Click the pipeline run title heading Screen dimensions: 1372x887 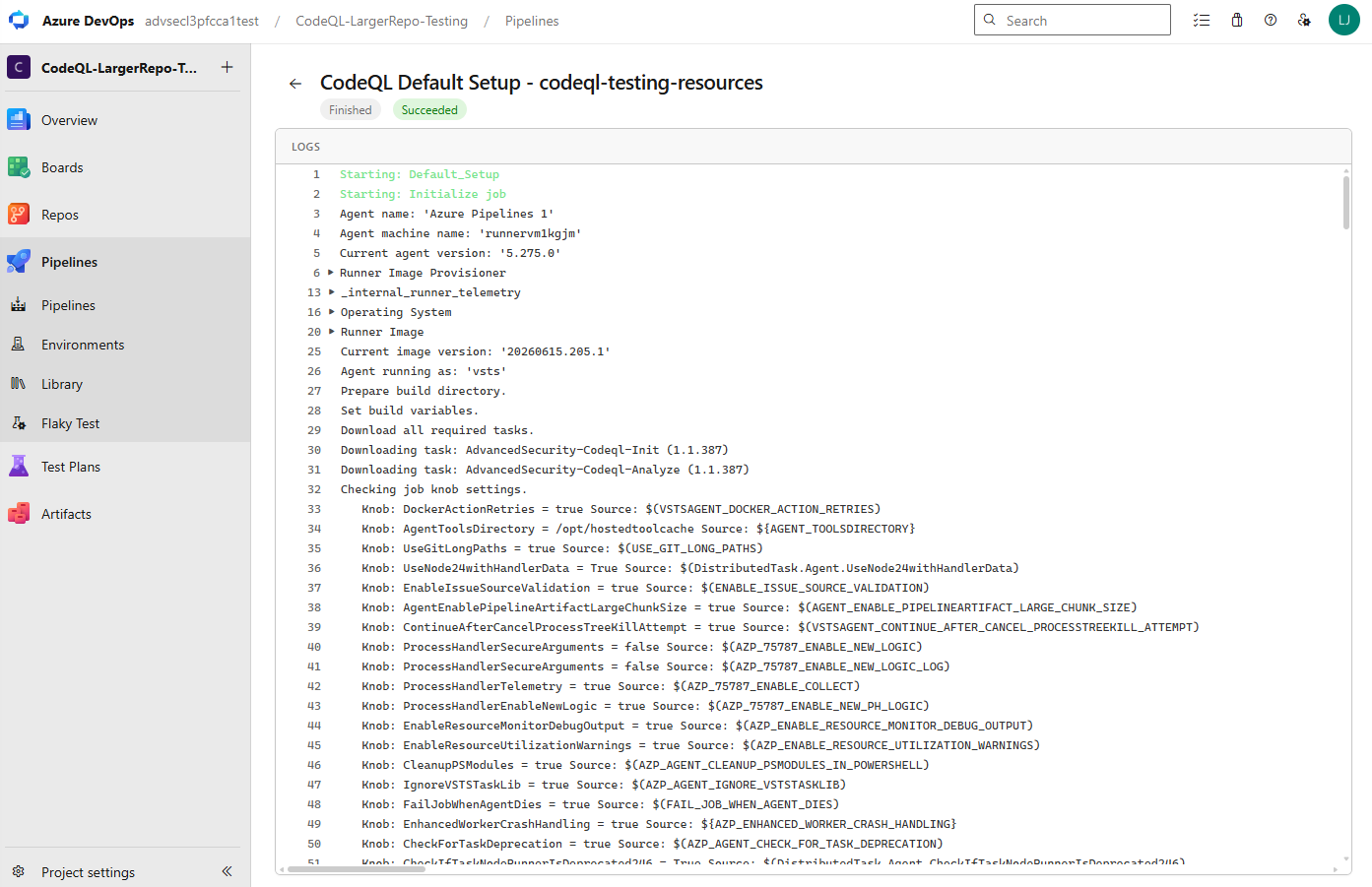(542, 83)
